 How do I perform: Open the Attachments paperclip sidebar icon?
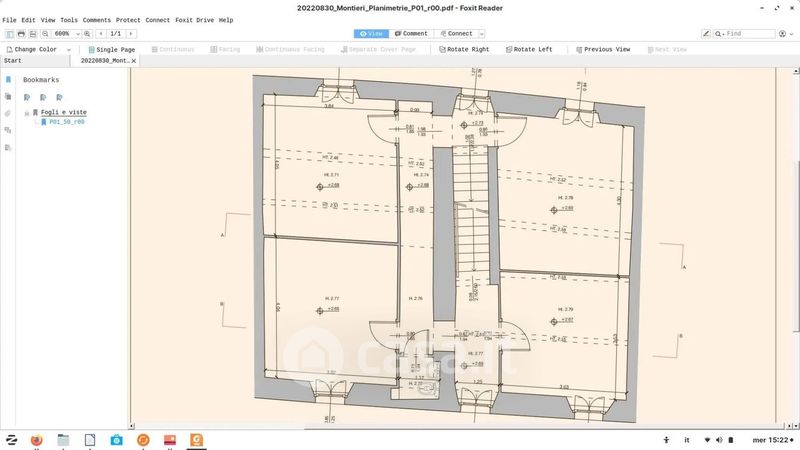pyautogui.click(x=8, y=114)
